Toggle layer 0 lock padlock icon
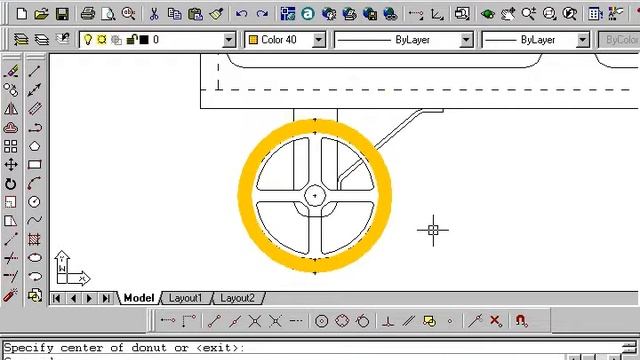 [x=131, y=40]
